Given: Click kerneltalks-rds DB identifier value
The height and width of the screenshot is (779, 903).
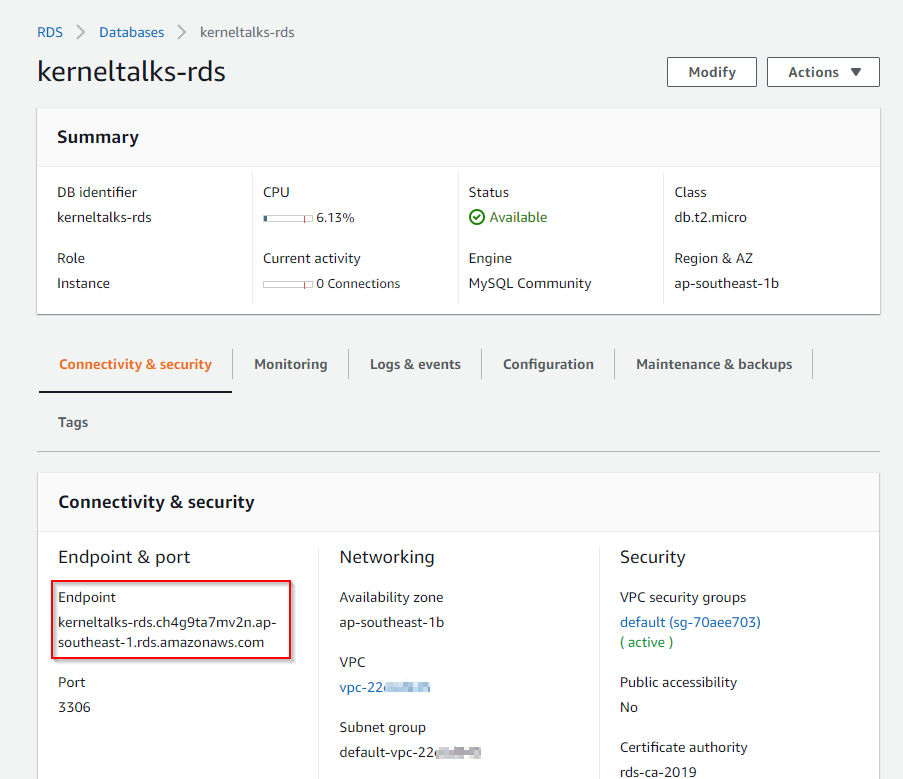Looking at the screenshot, I should [104, 218].
